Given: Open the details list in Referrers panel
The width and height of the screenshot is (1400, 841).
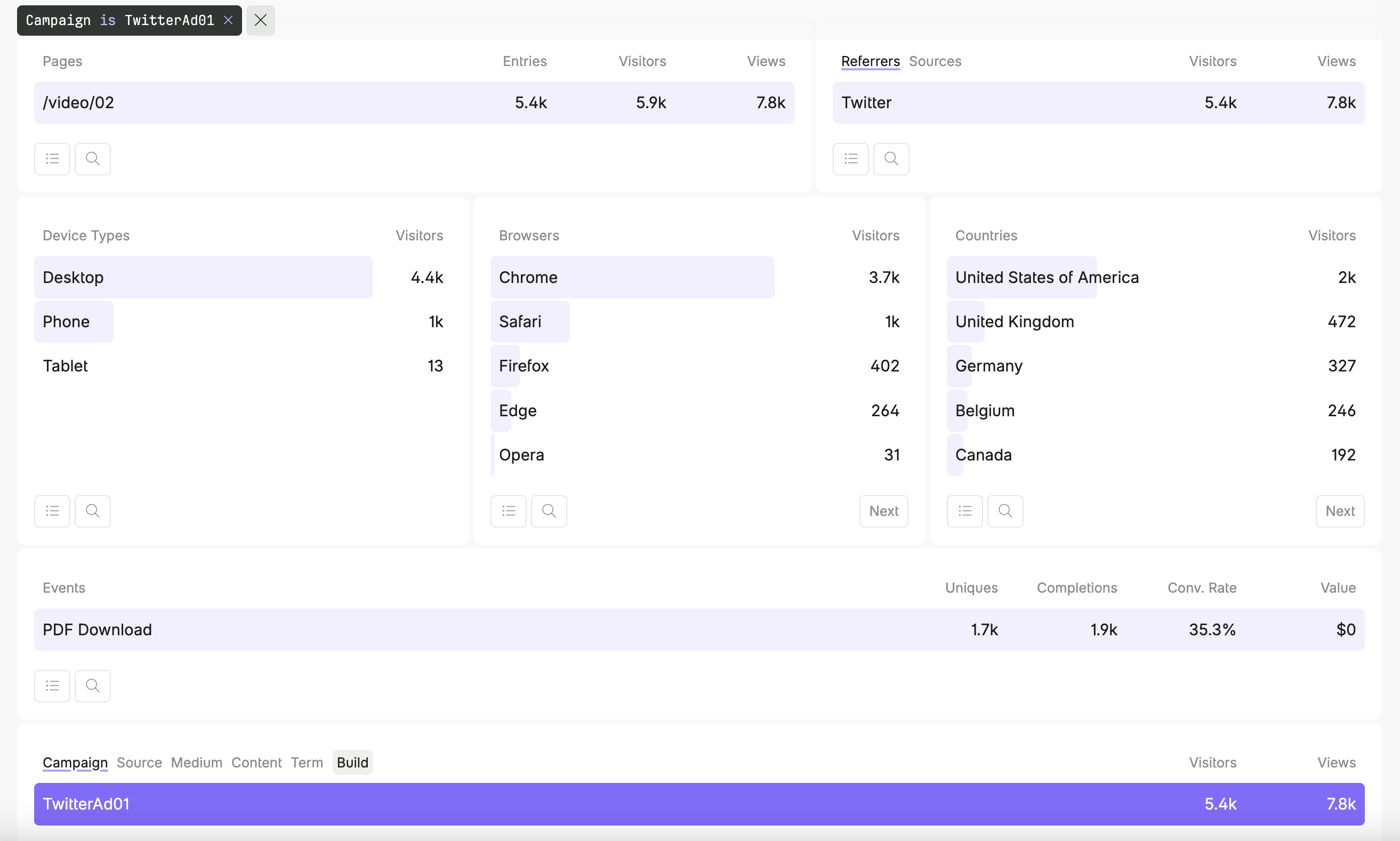Looking at the screenshot, I should 850,159.
